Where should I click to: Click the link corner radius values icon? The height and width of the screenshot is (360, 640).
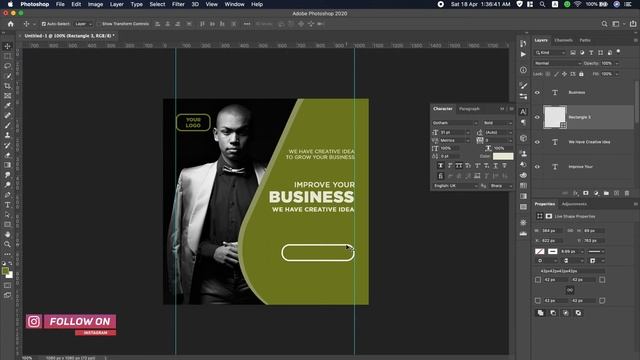tap(570, 290)
